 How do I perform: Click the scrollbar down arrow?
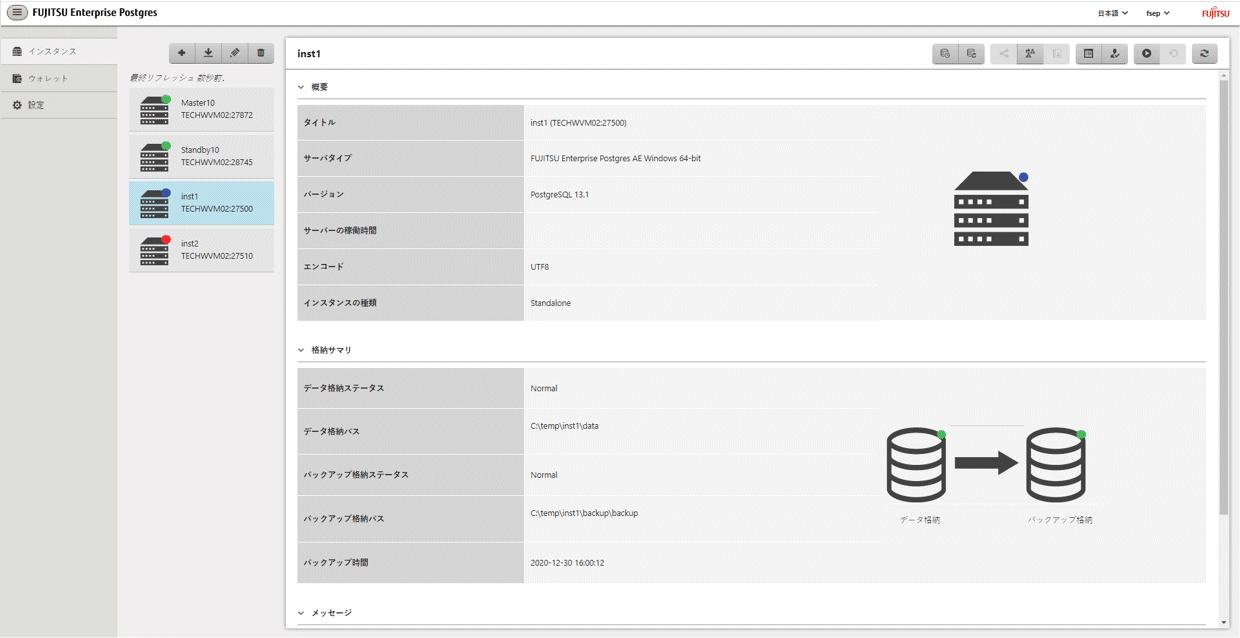click(1224, 623)
